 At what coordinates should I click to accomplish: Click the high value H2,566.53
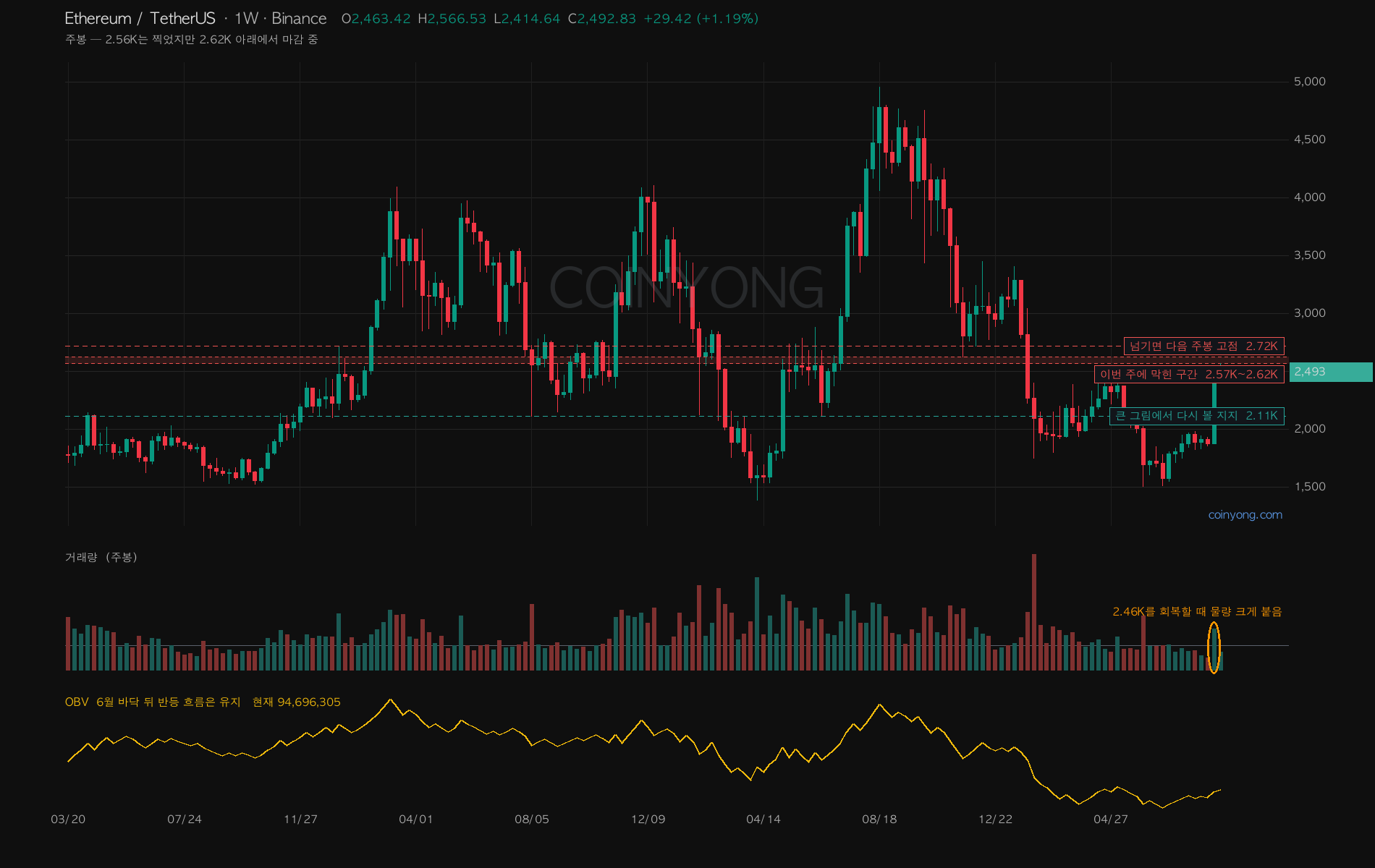pos(452,19)
